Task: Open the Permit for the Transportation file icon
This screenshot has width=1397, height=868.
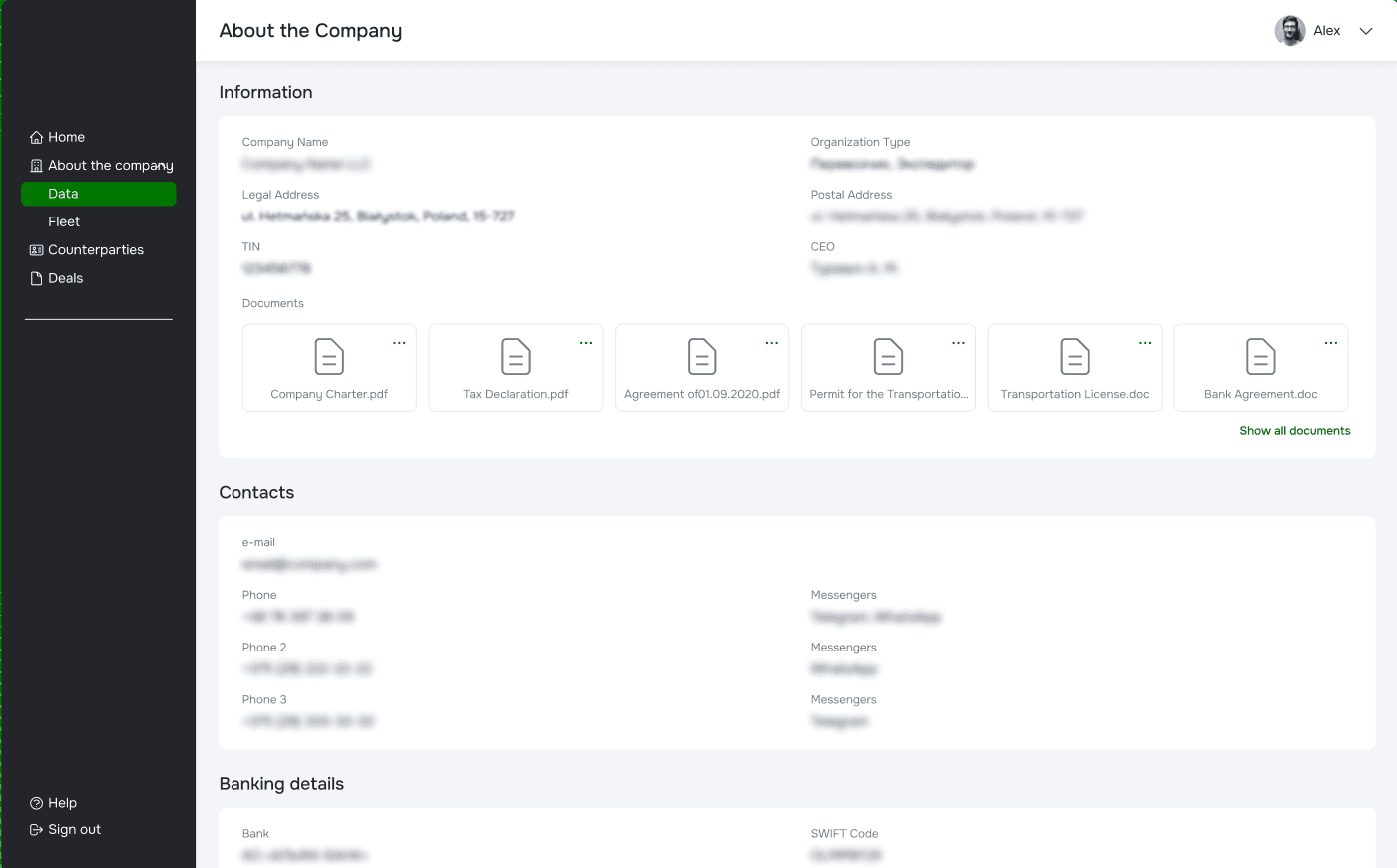Action: point(888,357)
